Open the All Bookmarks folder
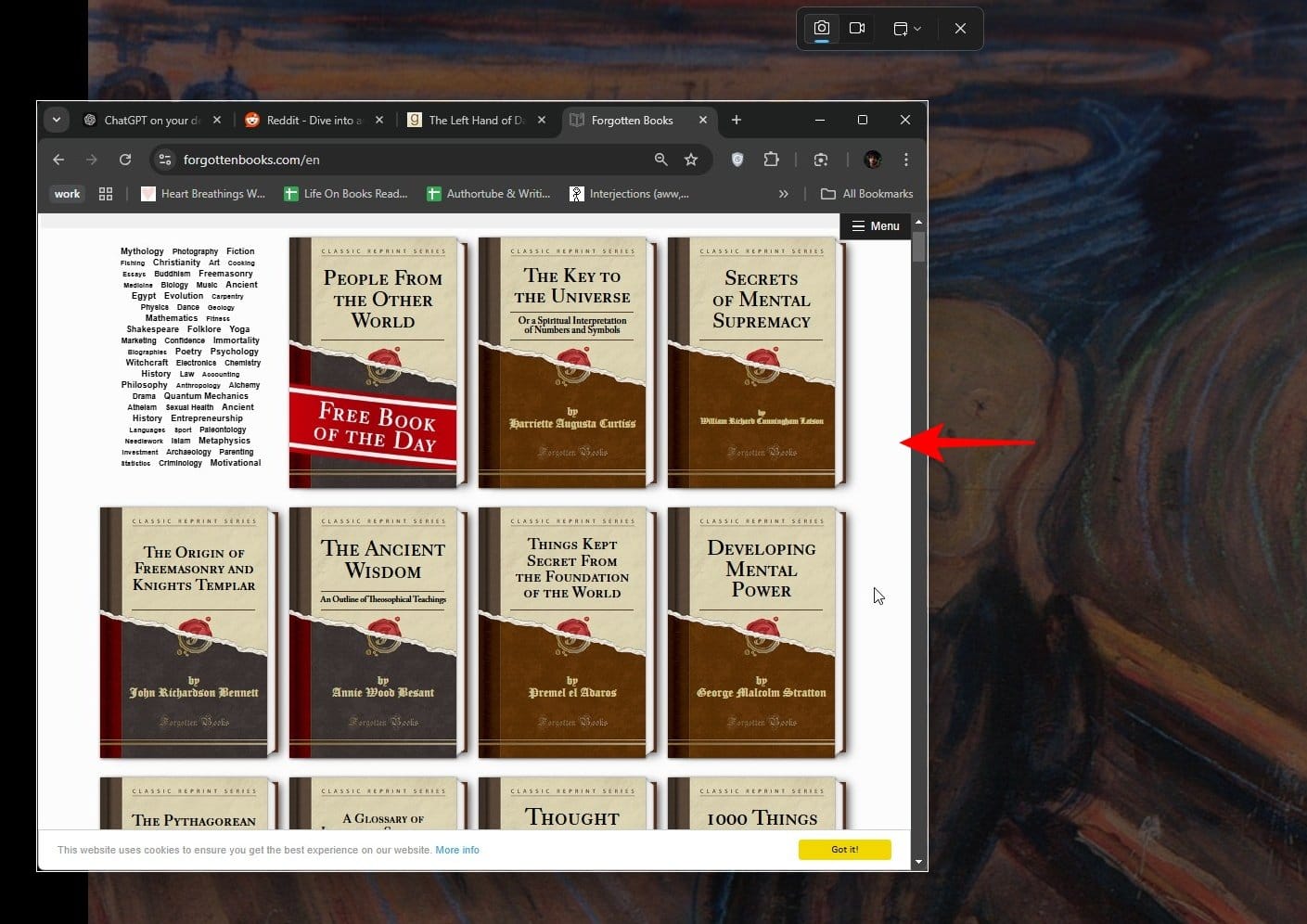This screenshot has width=1307, height=924. [x=866, y=194]
